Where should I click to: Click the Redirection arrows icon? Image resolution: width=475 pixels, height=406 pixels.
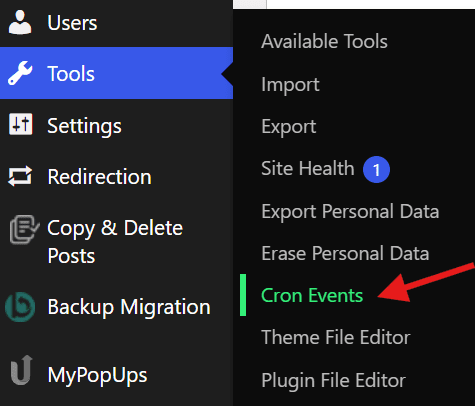tap(20, 176)
